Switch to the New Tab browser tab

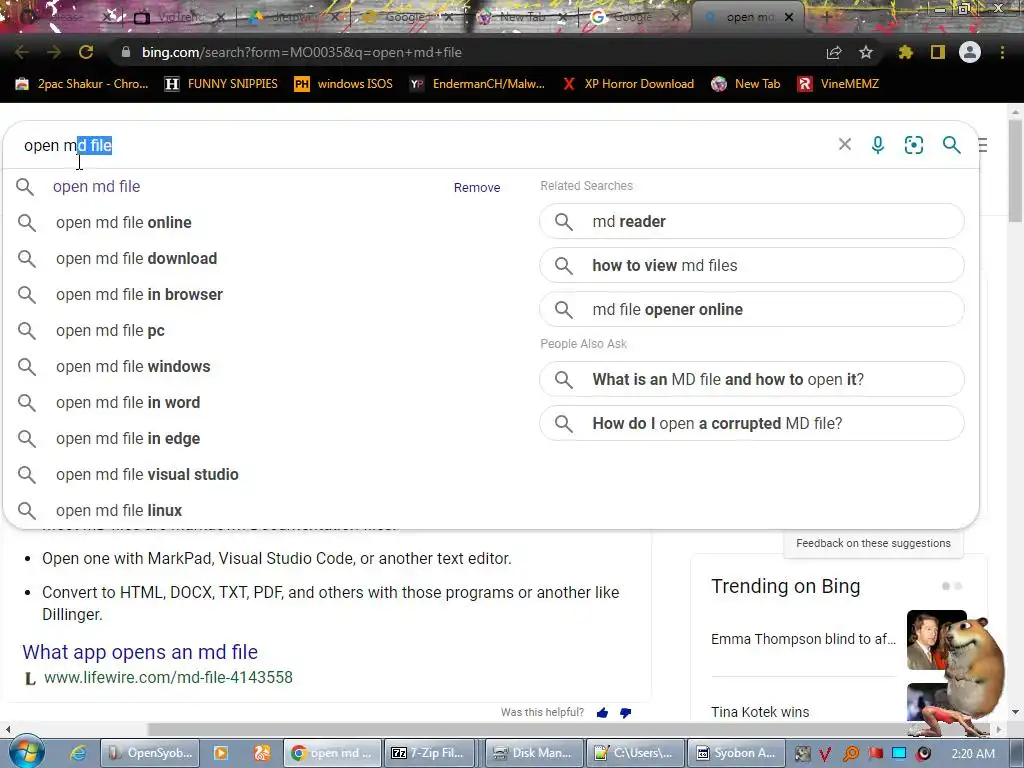tap(521, 17)
